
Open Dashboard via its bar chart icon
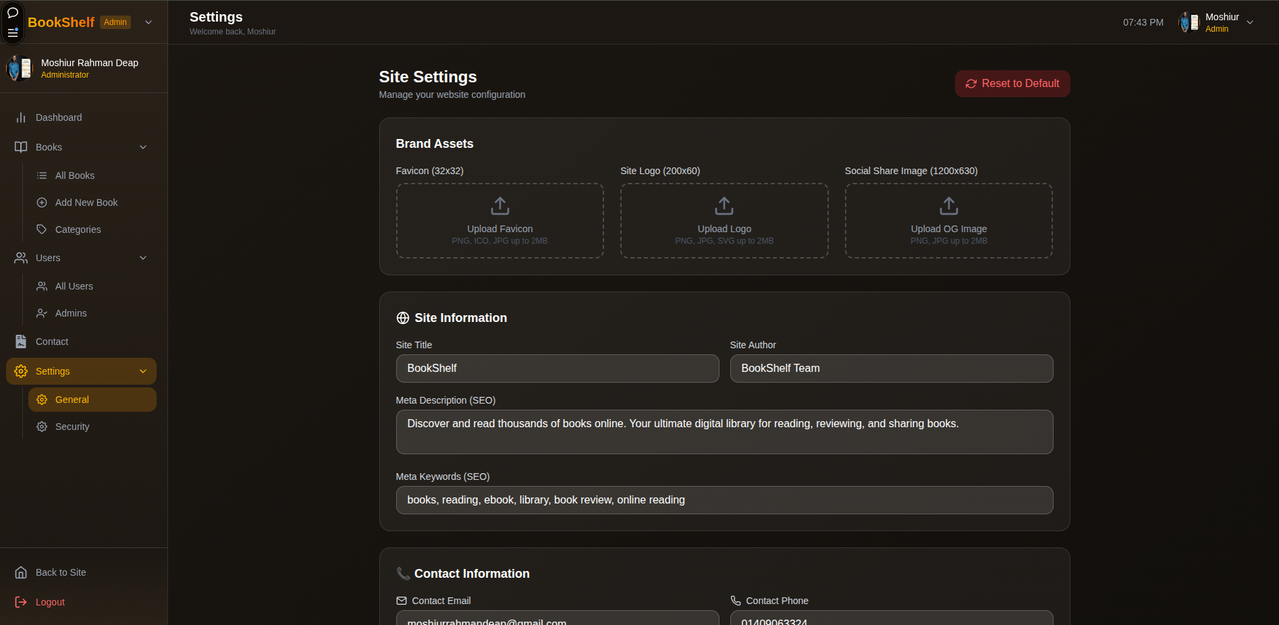(x=21, y=117)
